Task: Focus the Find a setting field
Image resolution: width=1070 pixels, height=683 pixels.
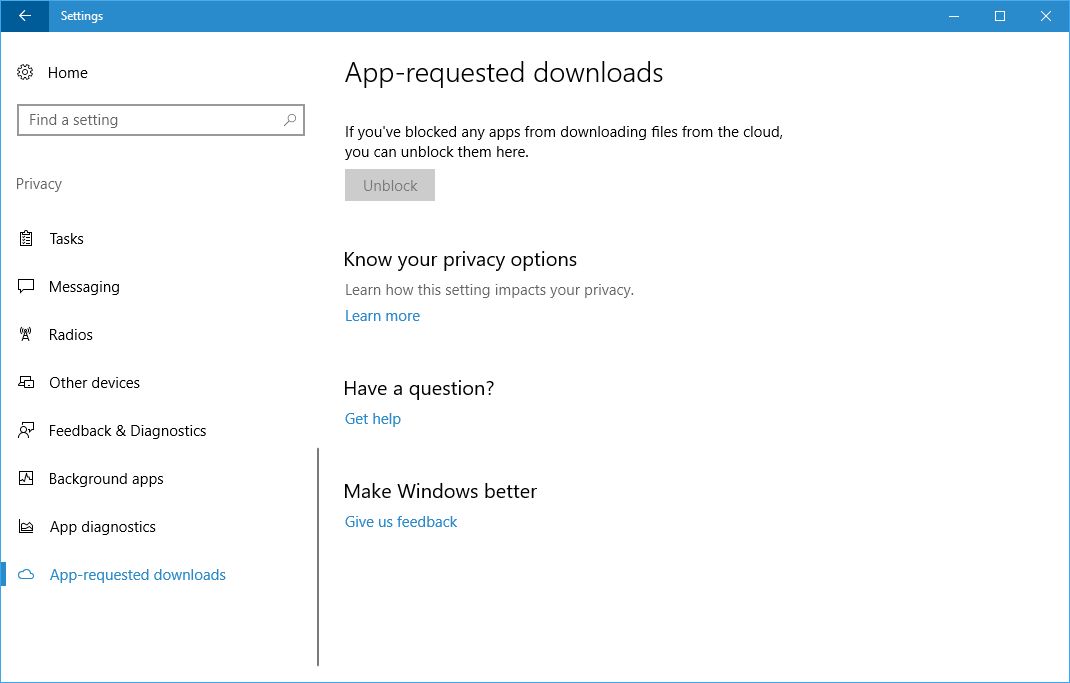Action: tap(160, 120)
